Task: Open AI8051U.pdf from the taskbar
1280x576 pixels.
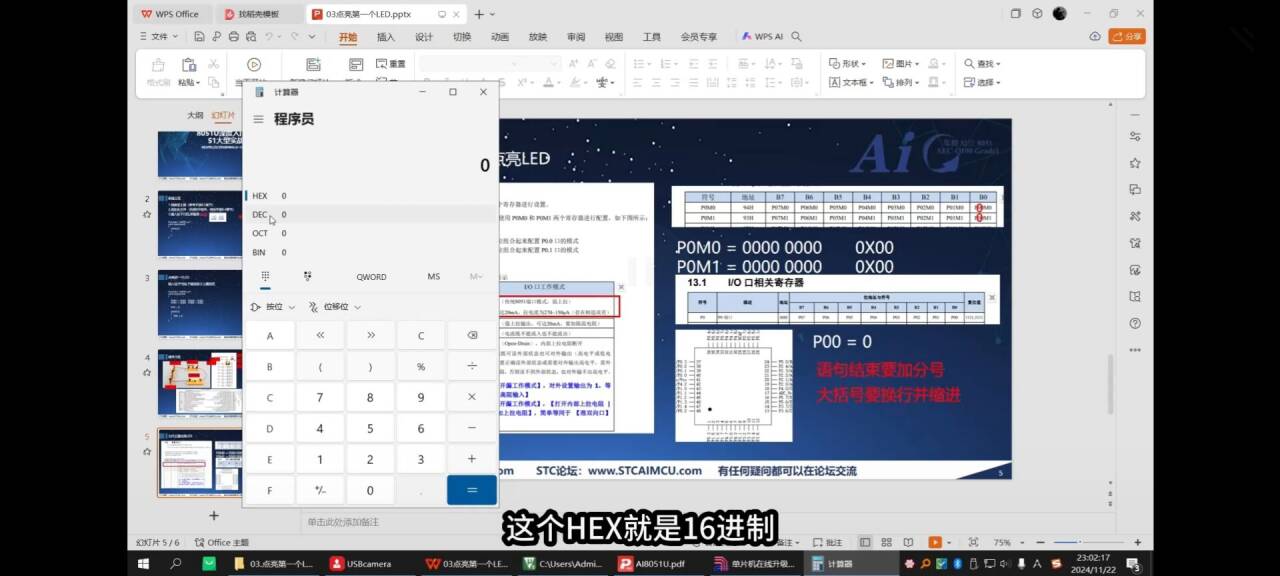Action: tap(655, 564)
